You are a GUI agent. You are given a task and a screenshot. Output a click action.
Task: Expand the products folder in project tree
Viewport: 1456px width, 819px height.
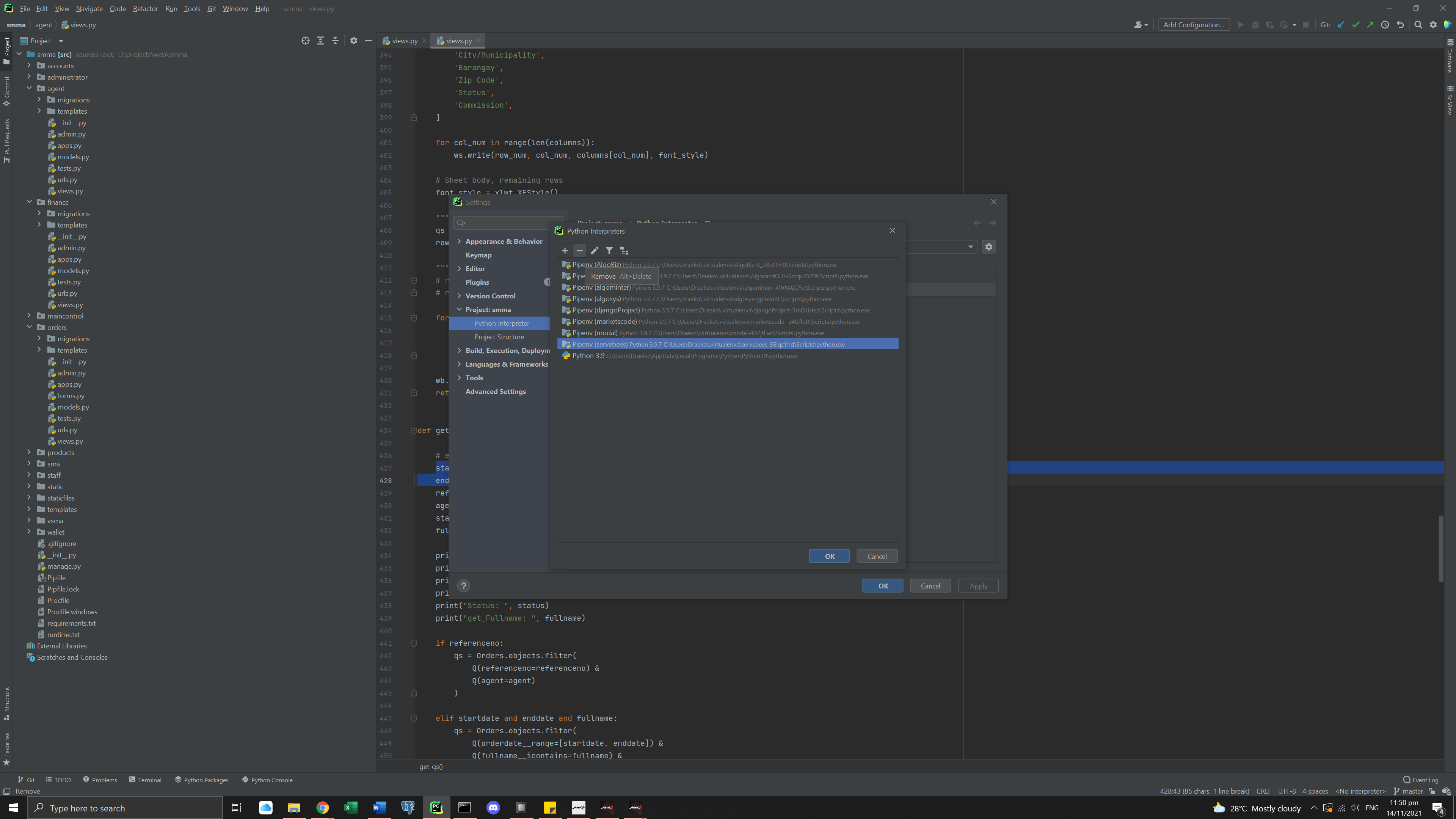tap(29, 452)
